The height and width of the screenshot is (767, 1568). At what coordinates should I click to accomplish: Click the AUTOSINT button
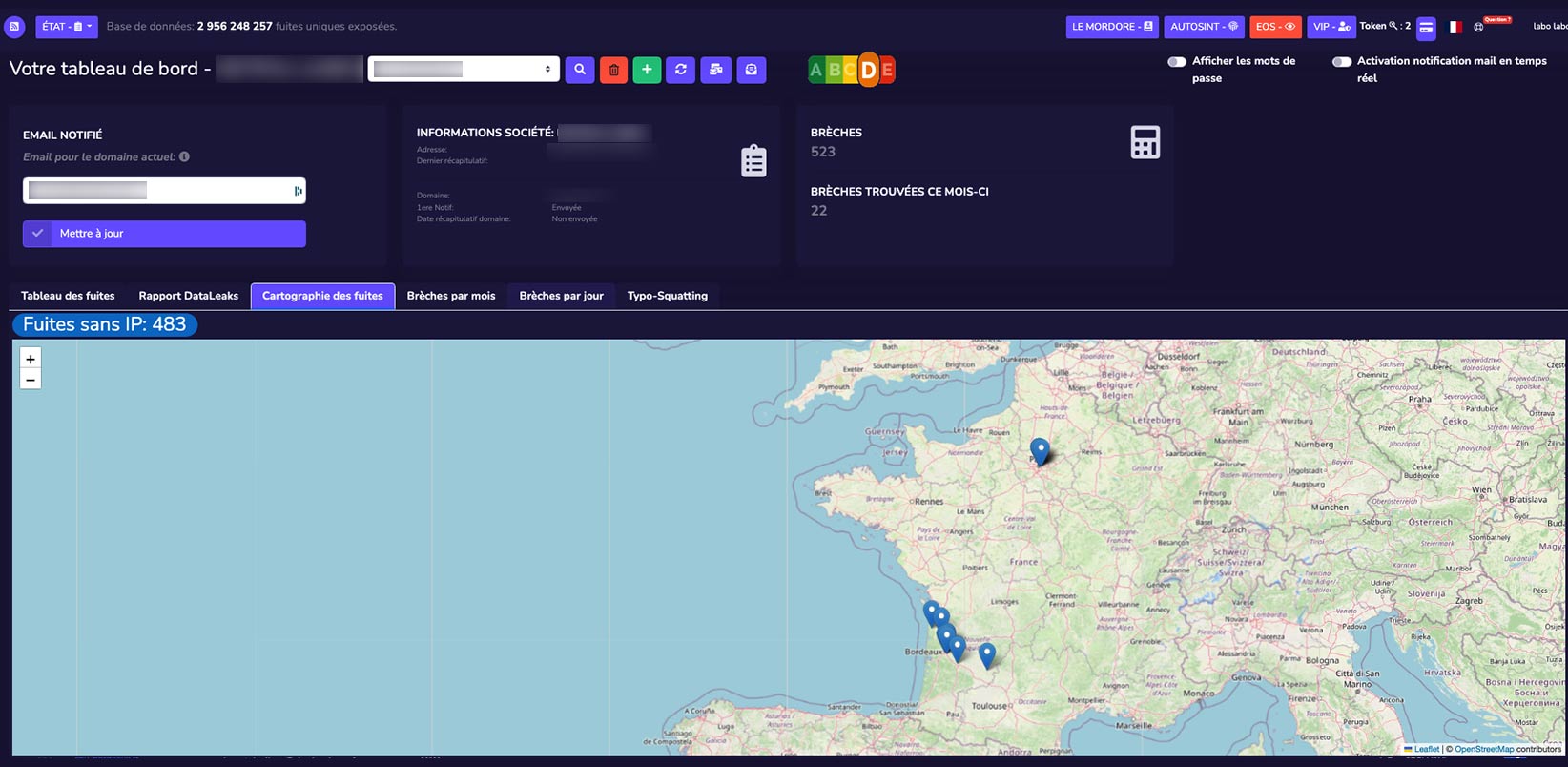point(1204,27)
